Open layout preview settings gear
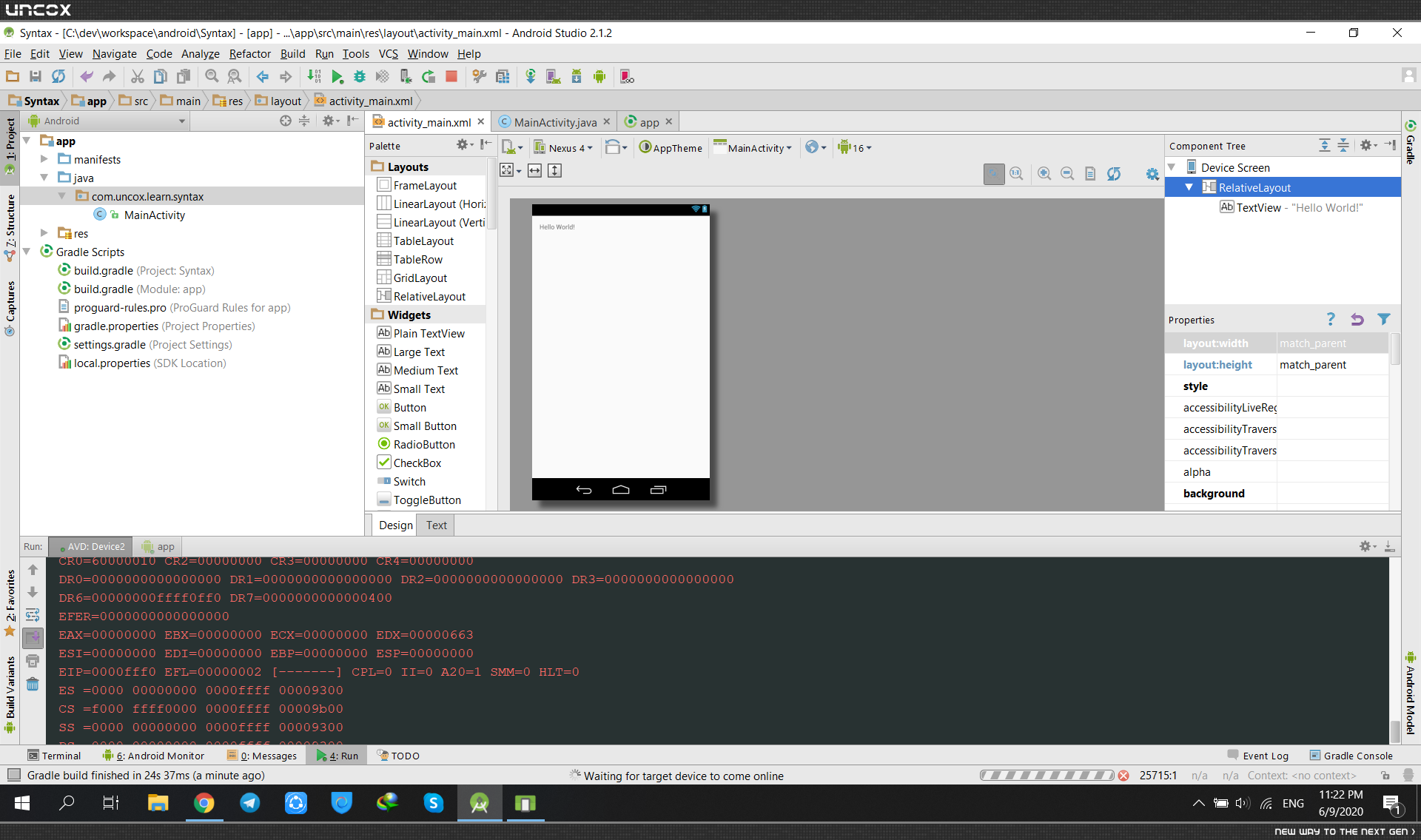Screen dimensions: 1421x840 click(x=1152, y=173)
